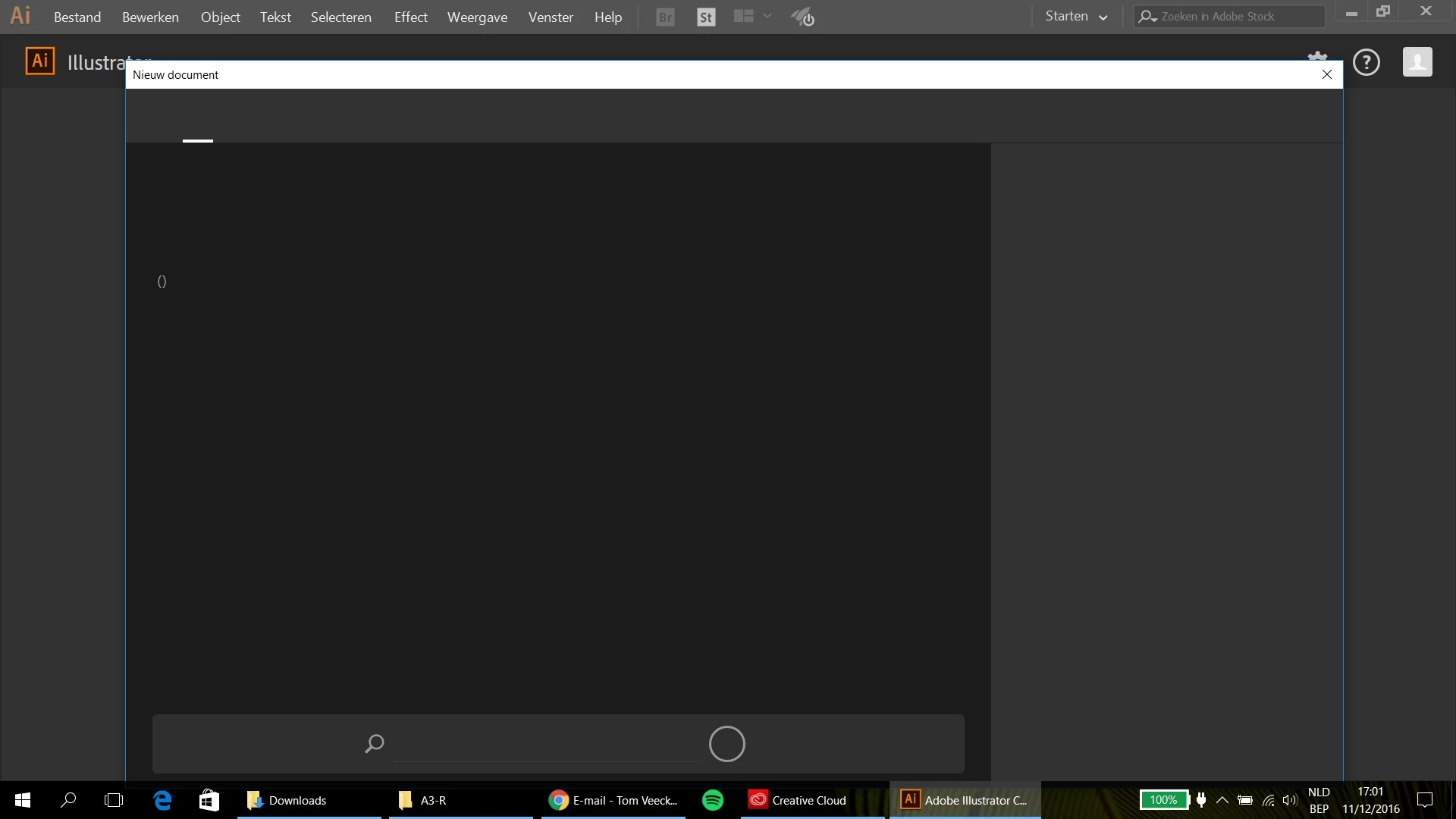Image resolution: width=1456 pixels, height=819 pixels.
Task: Click the magnifier icon in the dialog search bar
Action: (x=375, y=743)
